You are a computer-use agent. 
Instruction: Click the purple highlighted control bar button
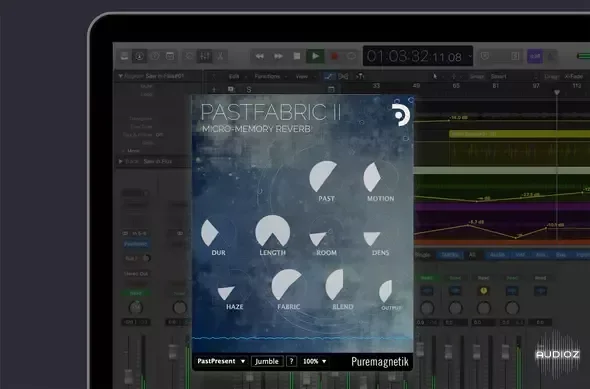[535, 56]
